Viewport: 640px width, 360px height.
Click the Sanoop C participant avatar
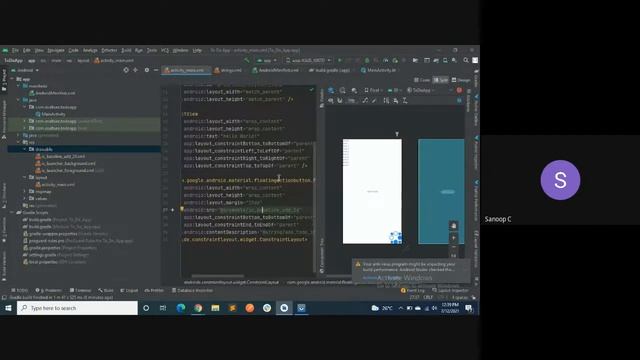(x=560, y=180)
